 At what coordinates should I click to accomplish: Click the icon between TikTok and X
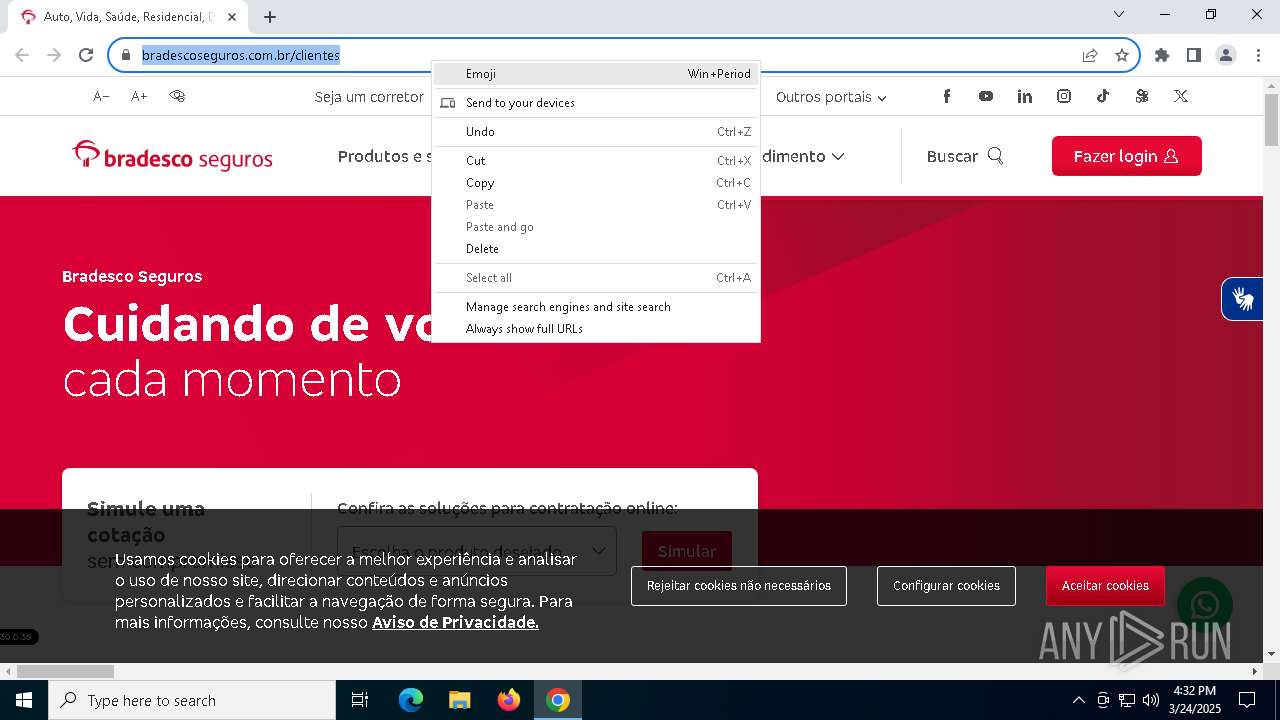pyautogui.click(x=1142, y=96)
